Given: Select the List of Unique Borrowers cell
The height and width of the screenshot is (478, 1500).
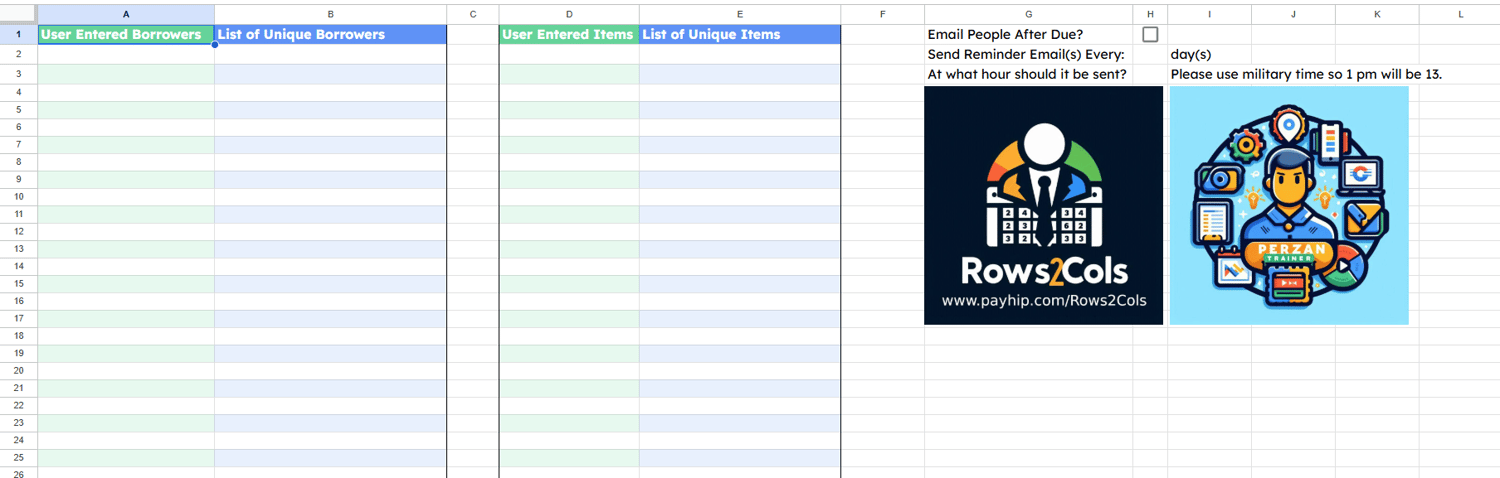Looking at the screenshot, I should pos(331,34).
